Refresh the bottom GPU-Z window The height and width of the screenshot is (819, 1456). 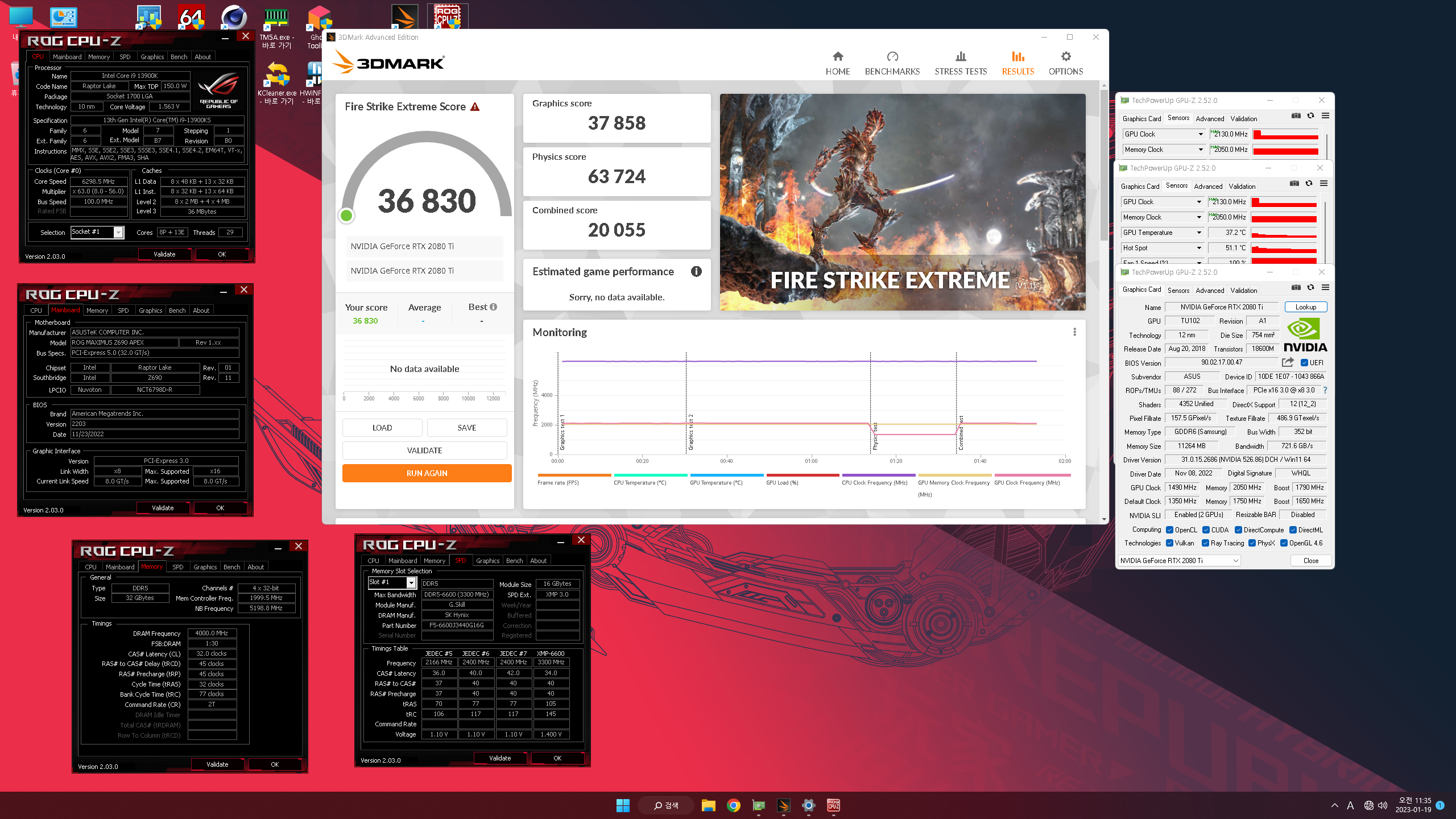pos(1310,288)
